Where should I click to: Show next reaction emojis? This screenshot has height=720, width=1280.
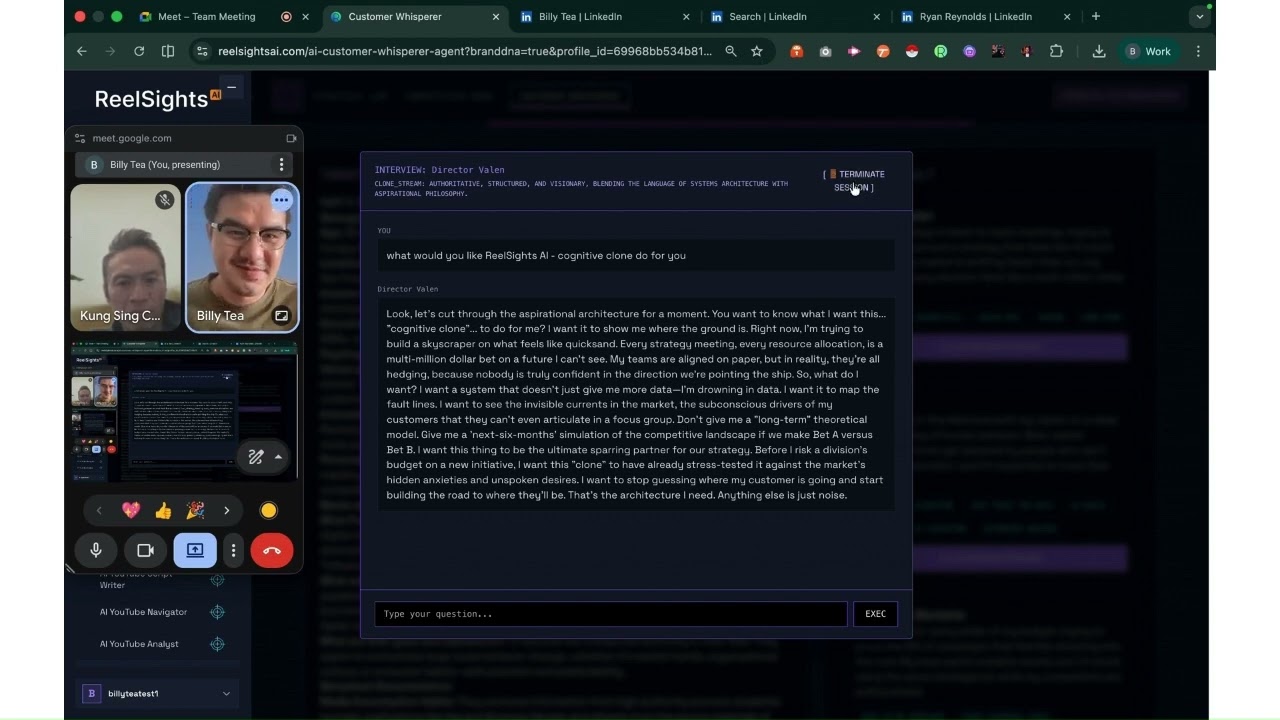click(x=227, y=510)
